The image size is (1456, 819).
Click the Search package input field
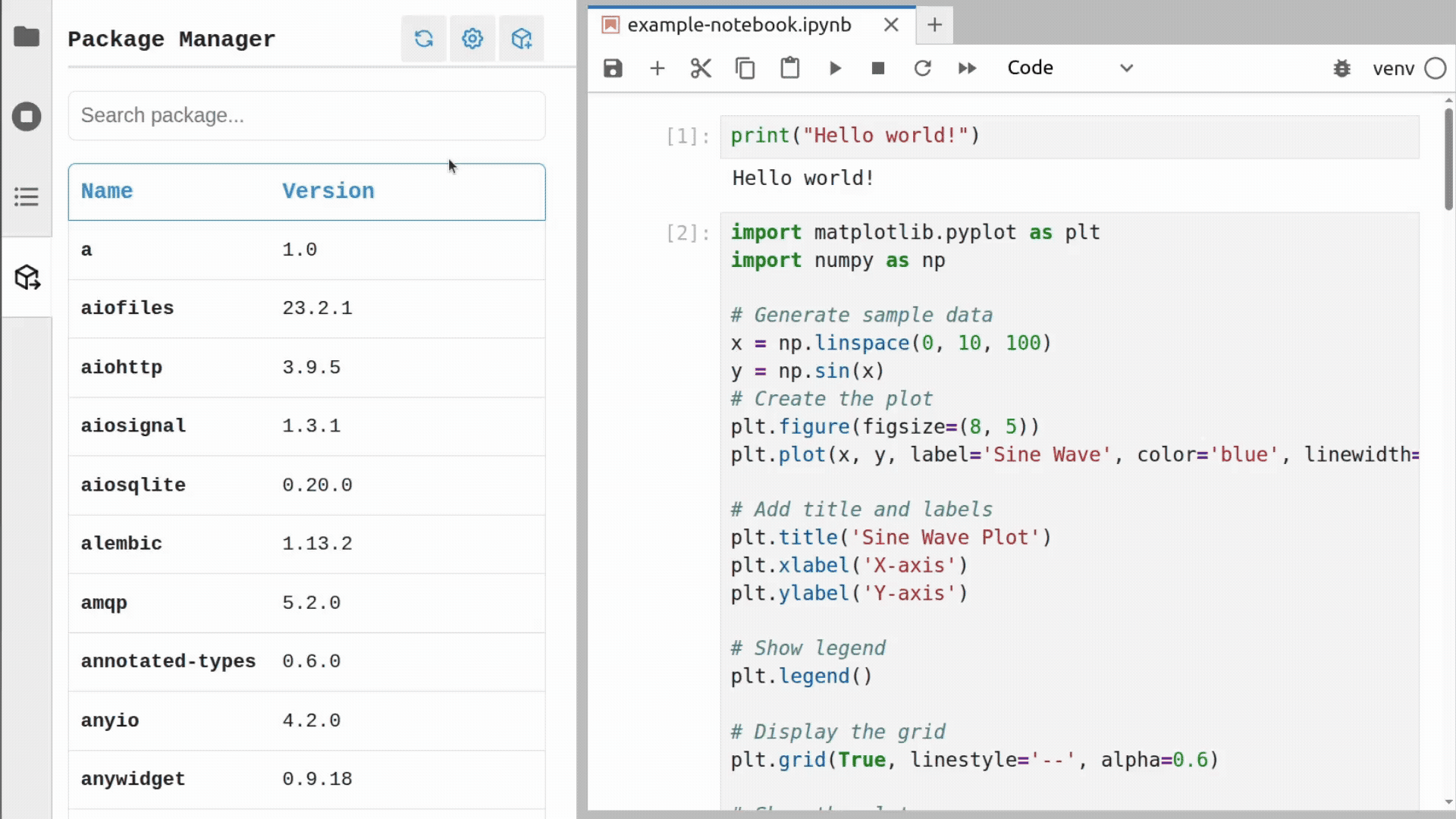pyautogui.click(x=306, y=115)
